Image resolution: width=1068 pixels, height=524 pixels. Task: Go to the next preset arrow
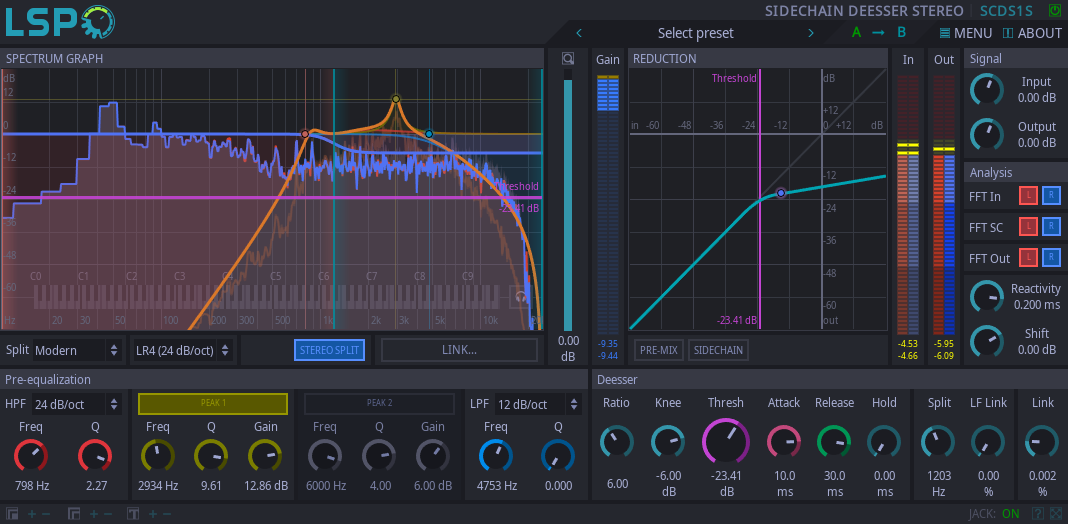coord(811,33)
